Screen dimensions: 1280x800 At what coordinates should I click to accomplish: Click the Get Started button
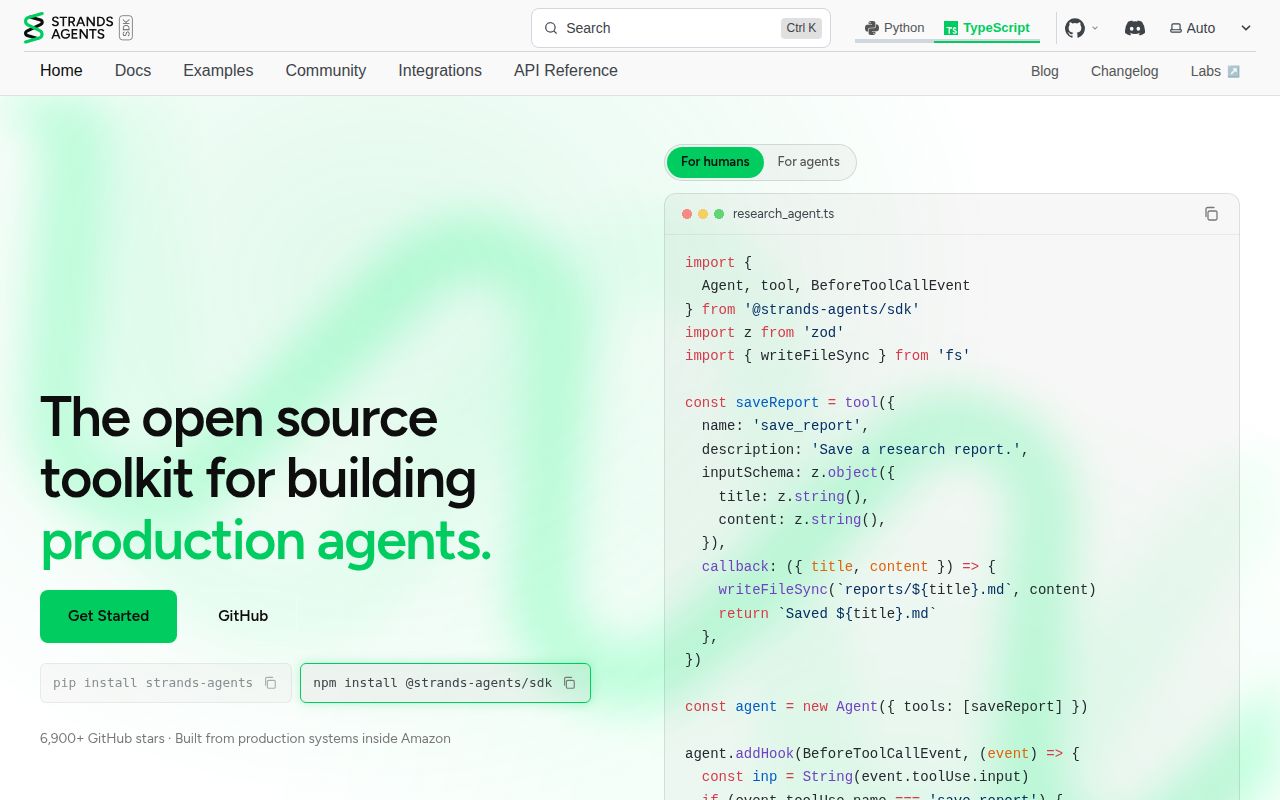(108, 616)
